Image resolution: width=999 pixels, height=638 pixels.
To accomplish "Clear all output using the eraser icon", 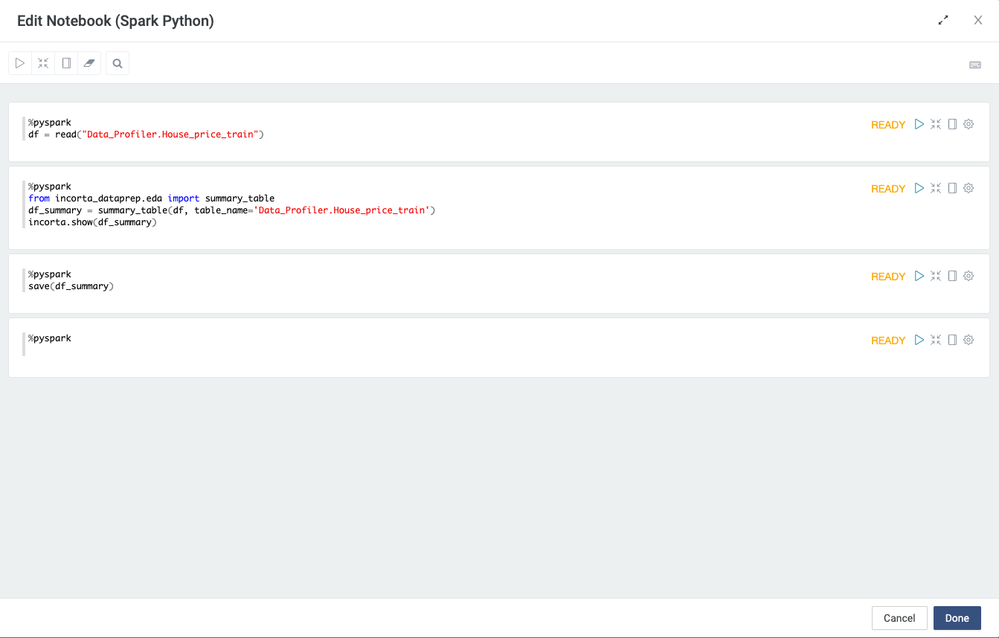I will [x=89, y=63].
